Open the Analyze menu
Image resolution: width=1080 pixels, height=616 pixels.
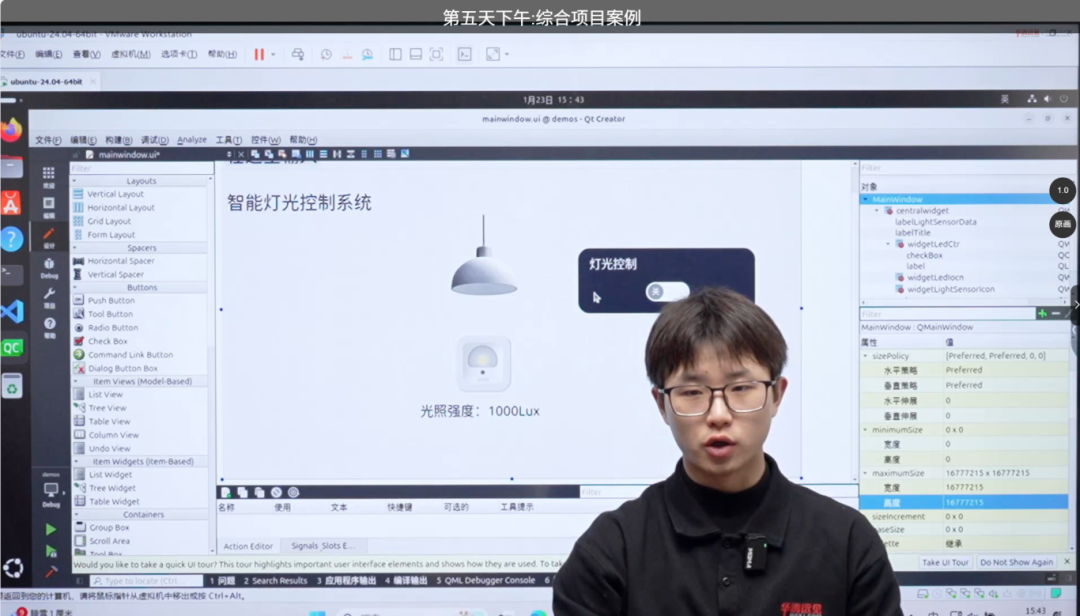[x=192, y=140]
